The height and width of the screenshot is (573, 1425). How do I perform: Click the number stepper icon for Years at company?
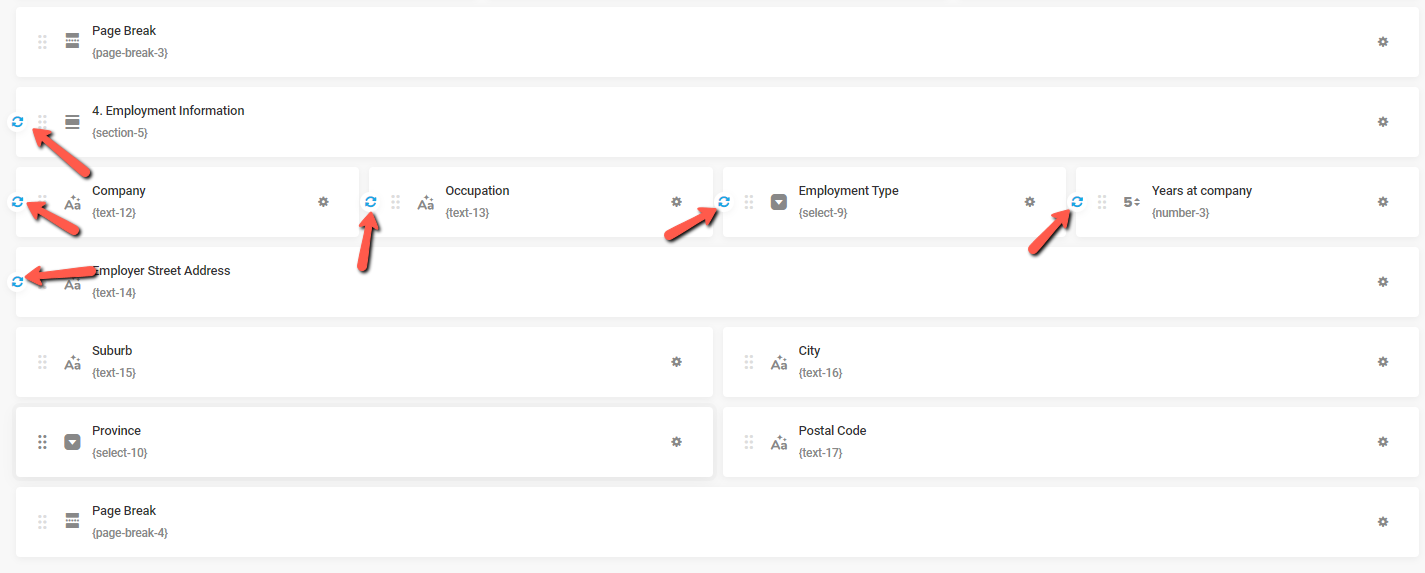coord(1131,202)
